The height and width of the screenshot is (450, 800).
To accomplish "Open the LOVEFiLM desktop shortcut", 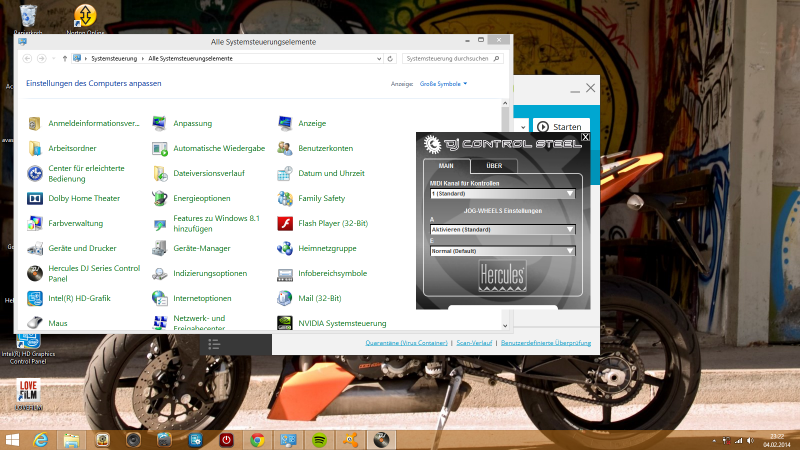I will (28, 394).
